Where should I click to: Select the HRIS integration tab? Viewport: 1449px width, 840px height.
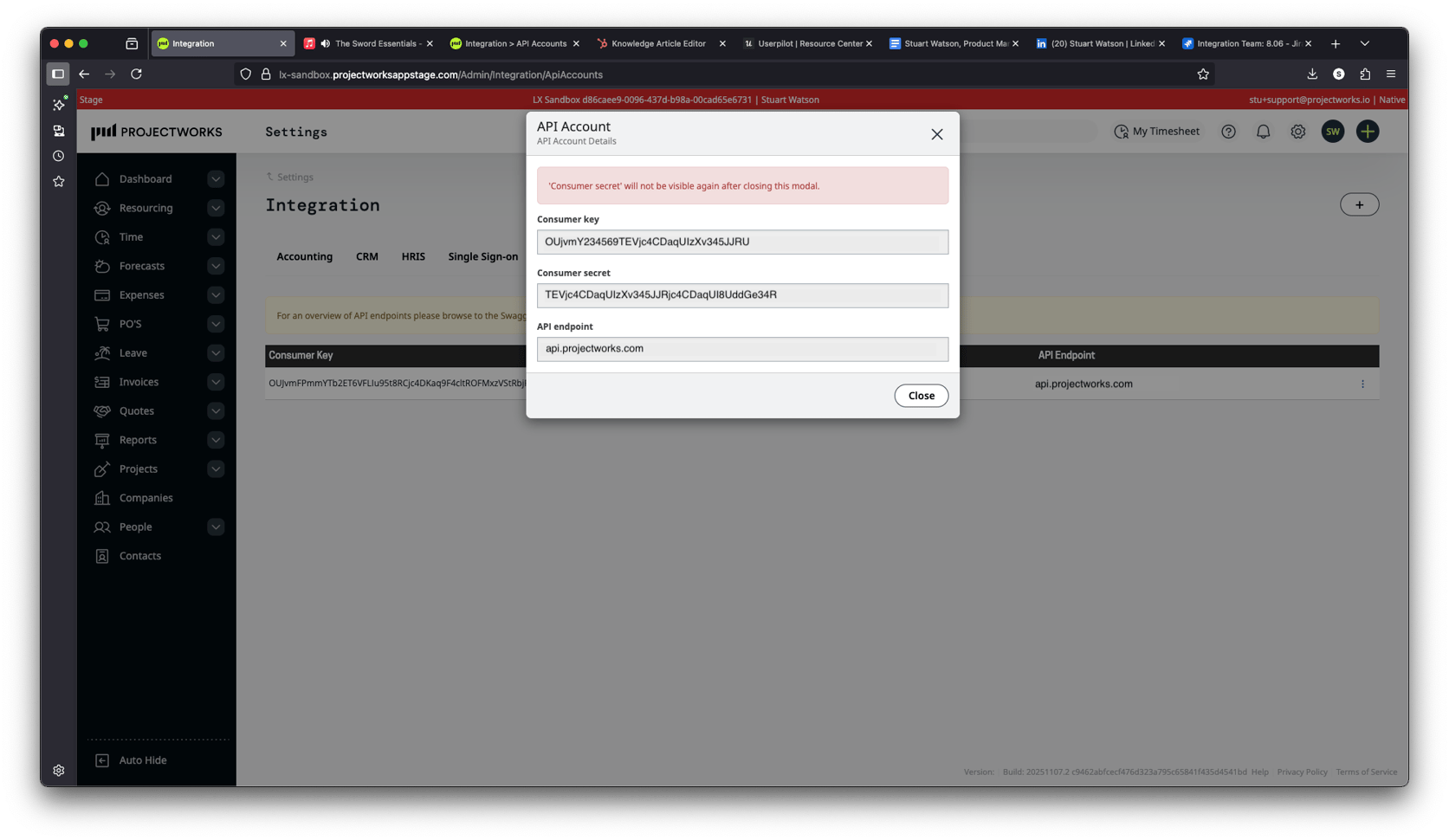[413, 256]
